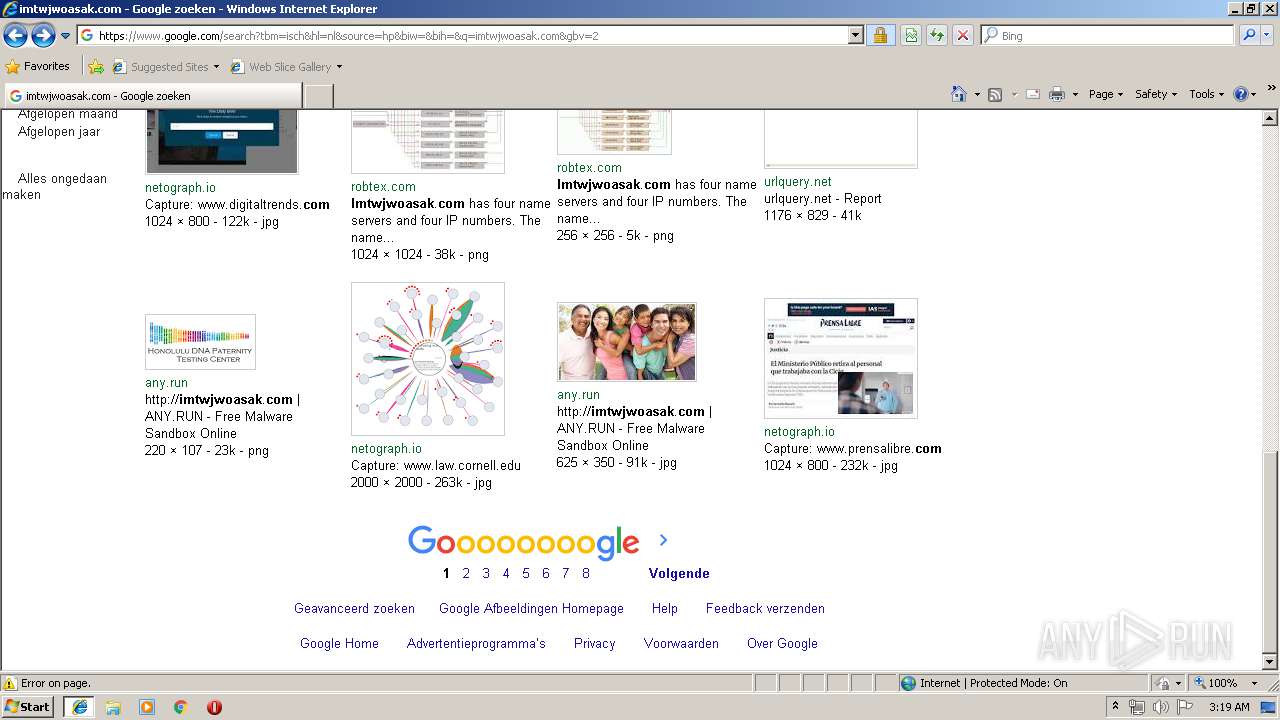Click the Feedback verzenden link
The height and width of the screenshot is (720, 1280).
(x=765, y=608)
